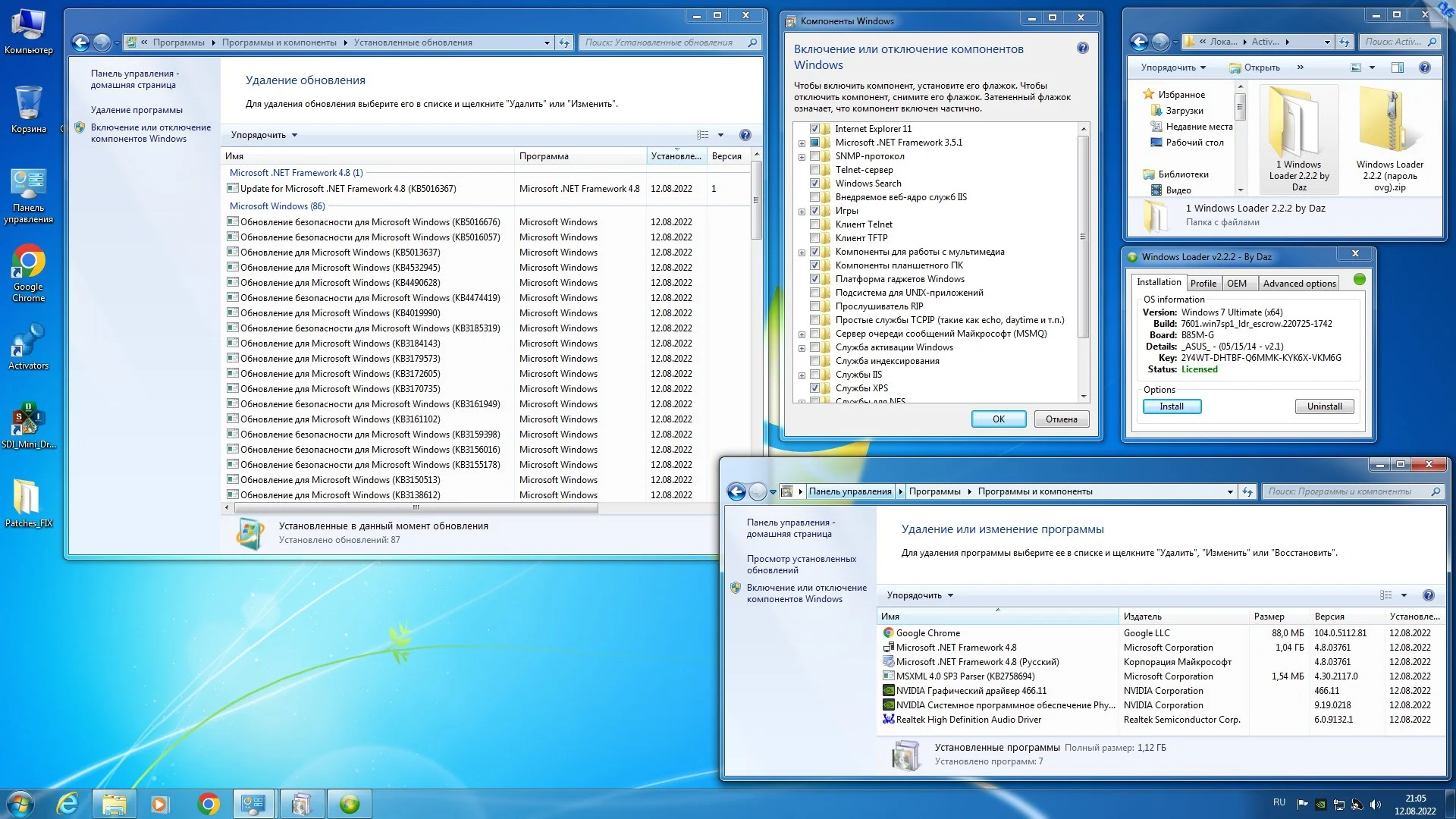The image size is (1456, 819).
Task: Click help icon in Windows Components dialog
Action: (x=1082, y=49)
